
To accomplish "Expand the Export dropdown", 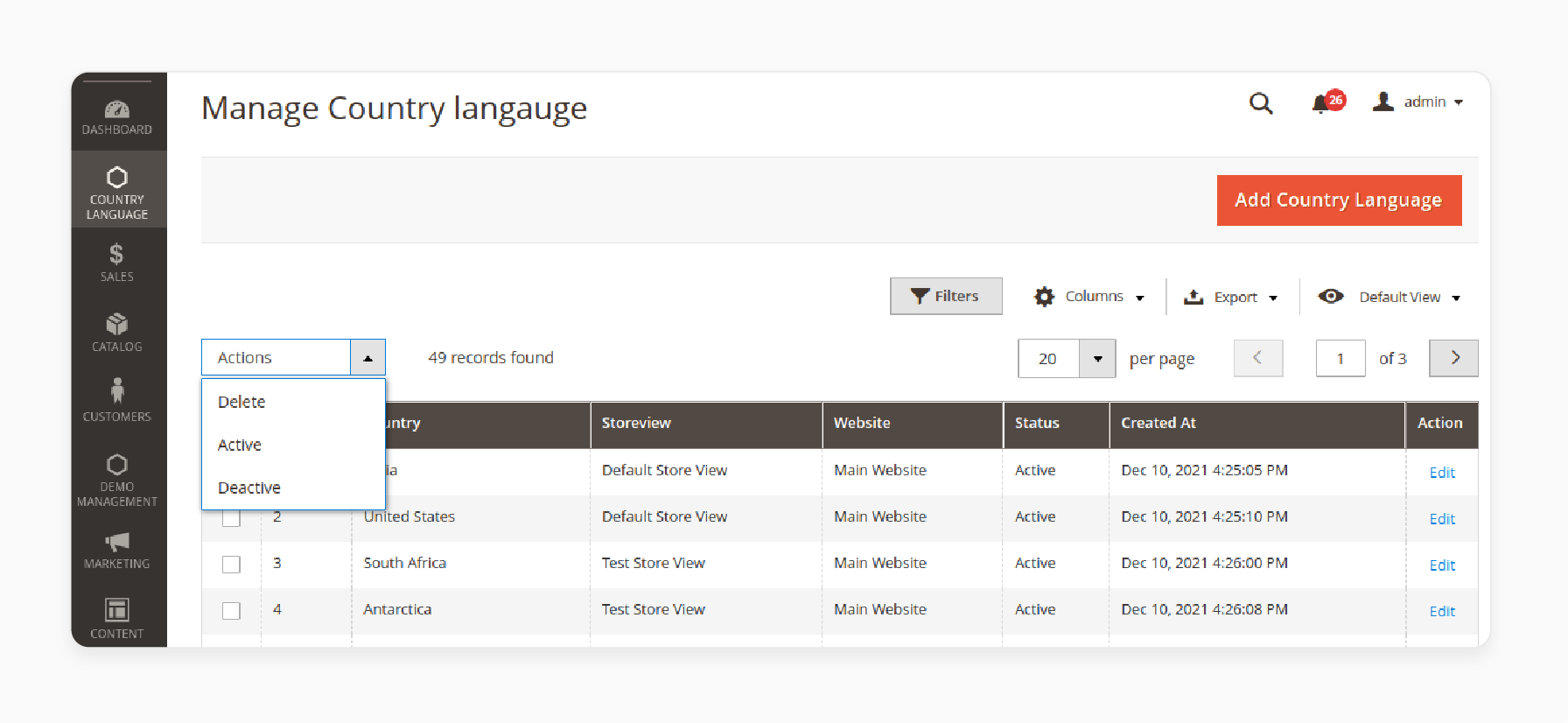I will point(1273,298).
